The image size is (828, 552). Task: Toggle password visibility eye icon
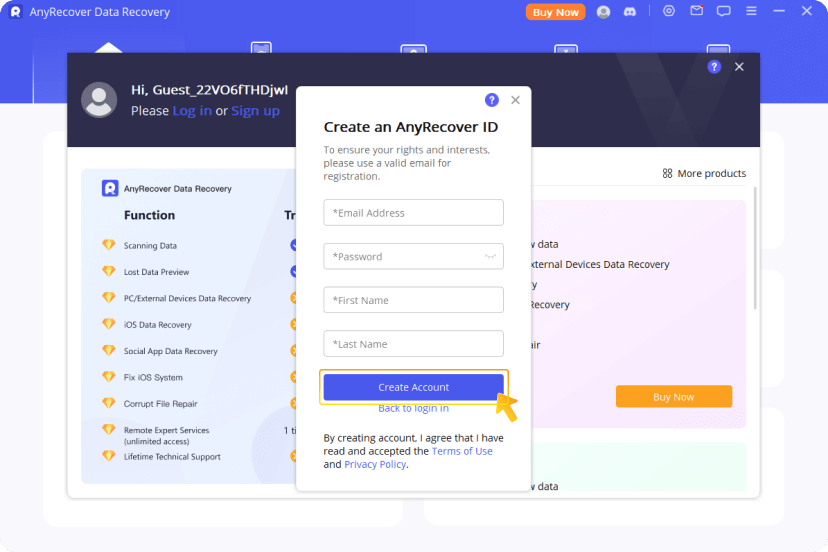[490, 257]
